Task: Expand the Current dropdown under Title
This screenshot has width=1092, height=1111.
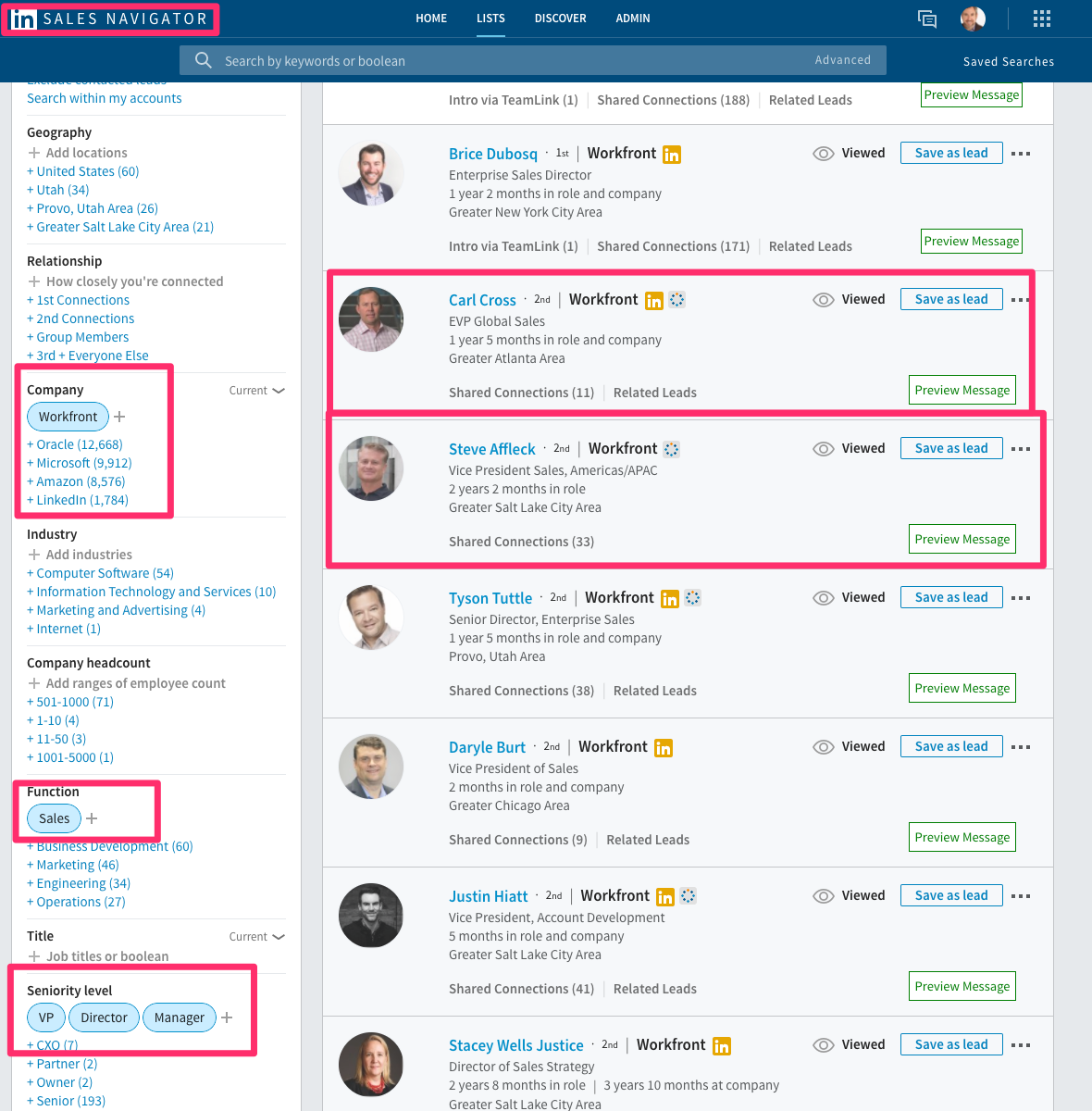Action: click(x=257, y=936)
